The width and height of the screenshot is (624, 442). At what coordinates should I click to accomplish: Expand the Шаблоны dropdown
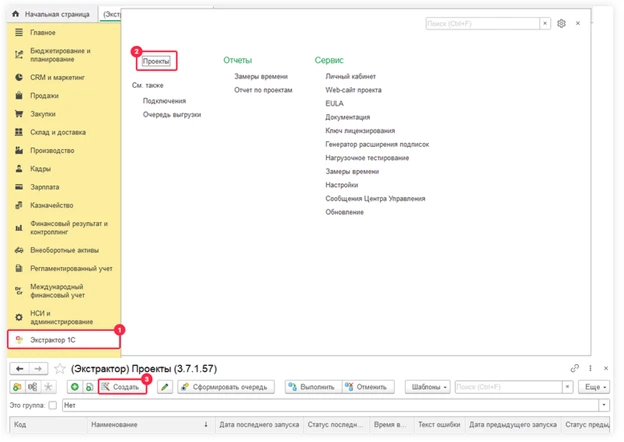coord(428,387)
